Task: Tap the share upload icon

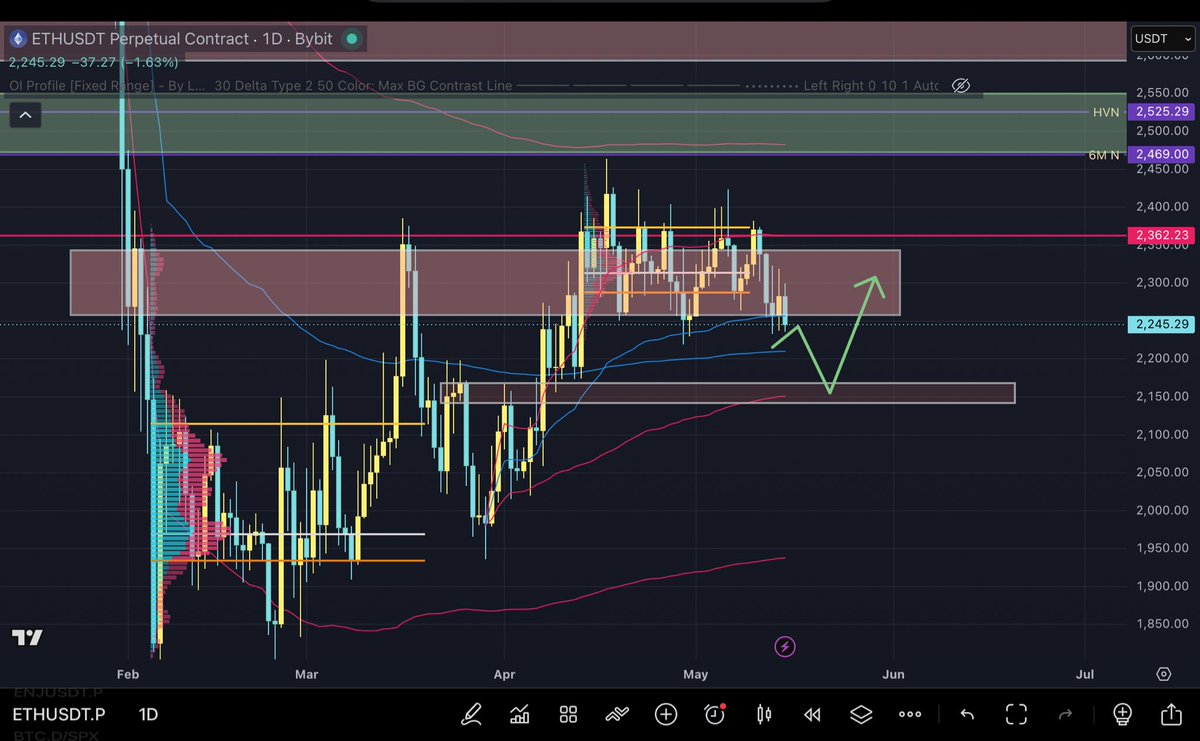Action: (x=1172, y=714)
